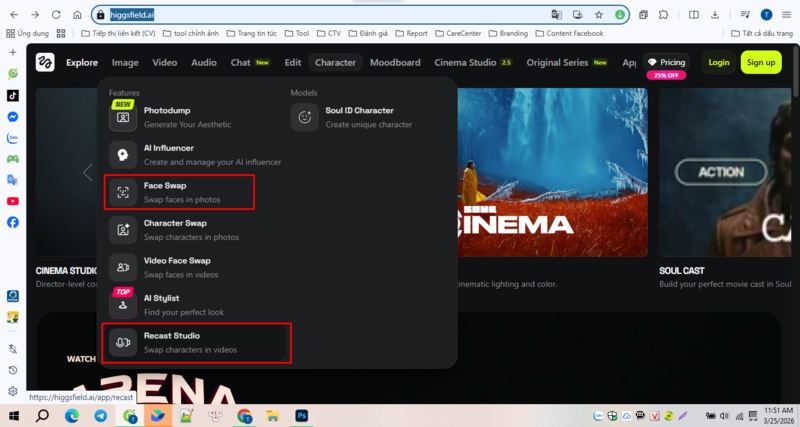Select the AI Influencer head icon
The image size is (800, 427).
click(123, 155)
